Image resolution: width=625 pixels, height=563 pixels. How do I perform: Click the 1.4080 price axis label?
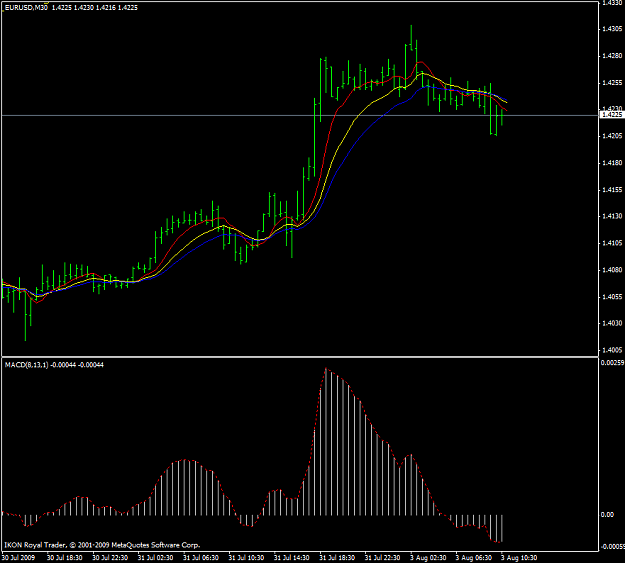coord(612,270)
